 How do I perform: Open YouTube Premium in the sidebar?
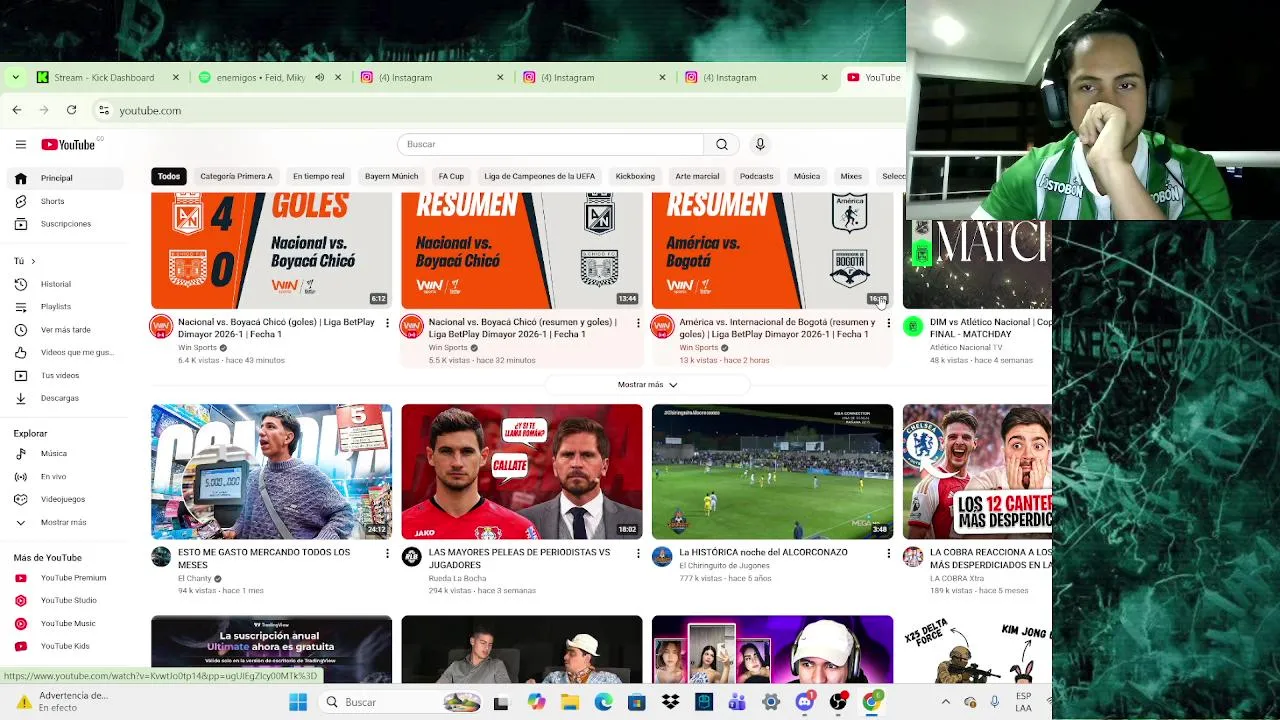point(64,578)
